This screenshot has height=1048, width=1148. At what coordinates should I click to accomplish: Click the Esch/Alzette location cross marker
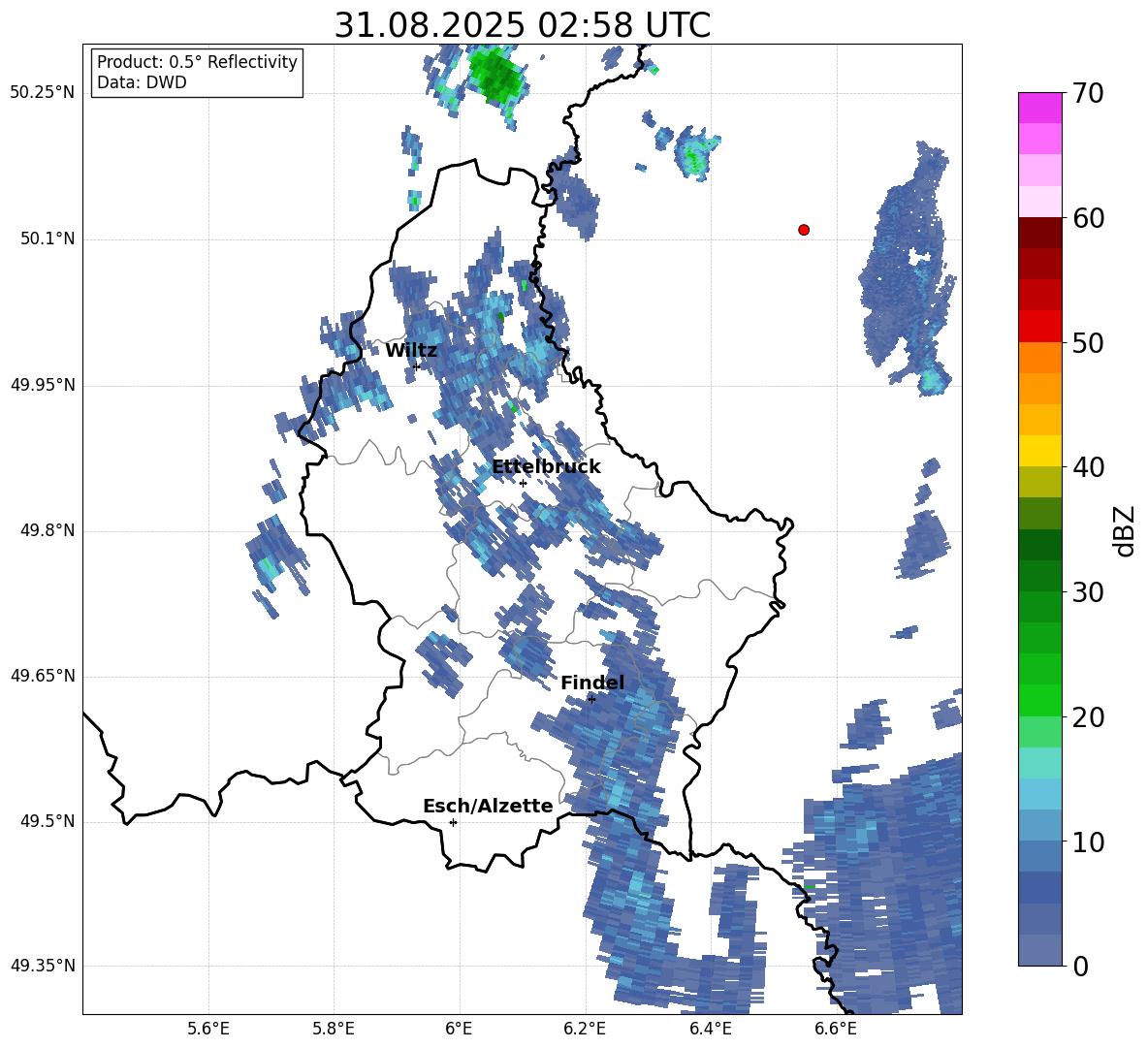(453, 822)
